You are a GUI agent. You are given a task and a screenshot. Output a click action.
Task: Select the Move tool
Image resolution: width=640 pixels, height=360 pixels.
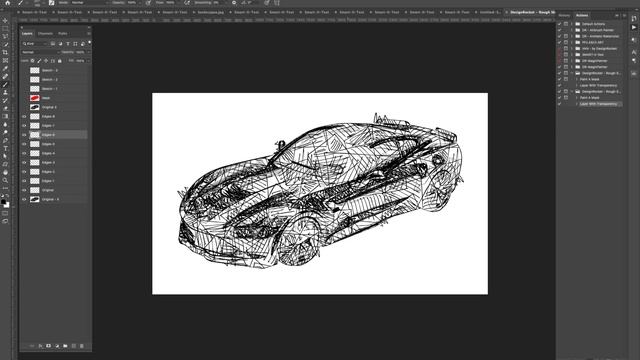coord(5,20)
